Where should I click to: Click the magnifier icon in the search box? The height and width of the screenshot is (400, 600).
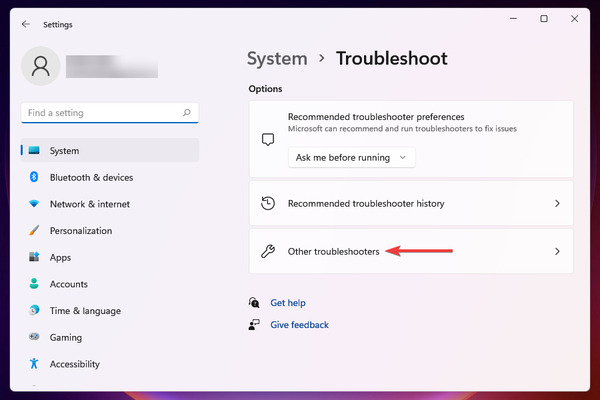point(187,113)
